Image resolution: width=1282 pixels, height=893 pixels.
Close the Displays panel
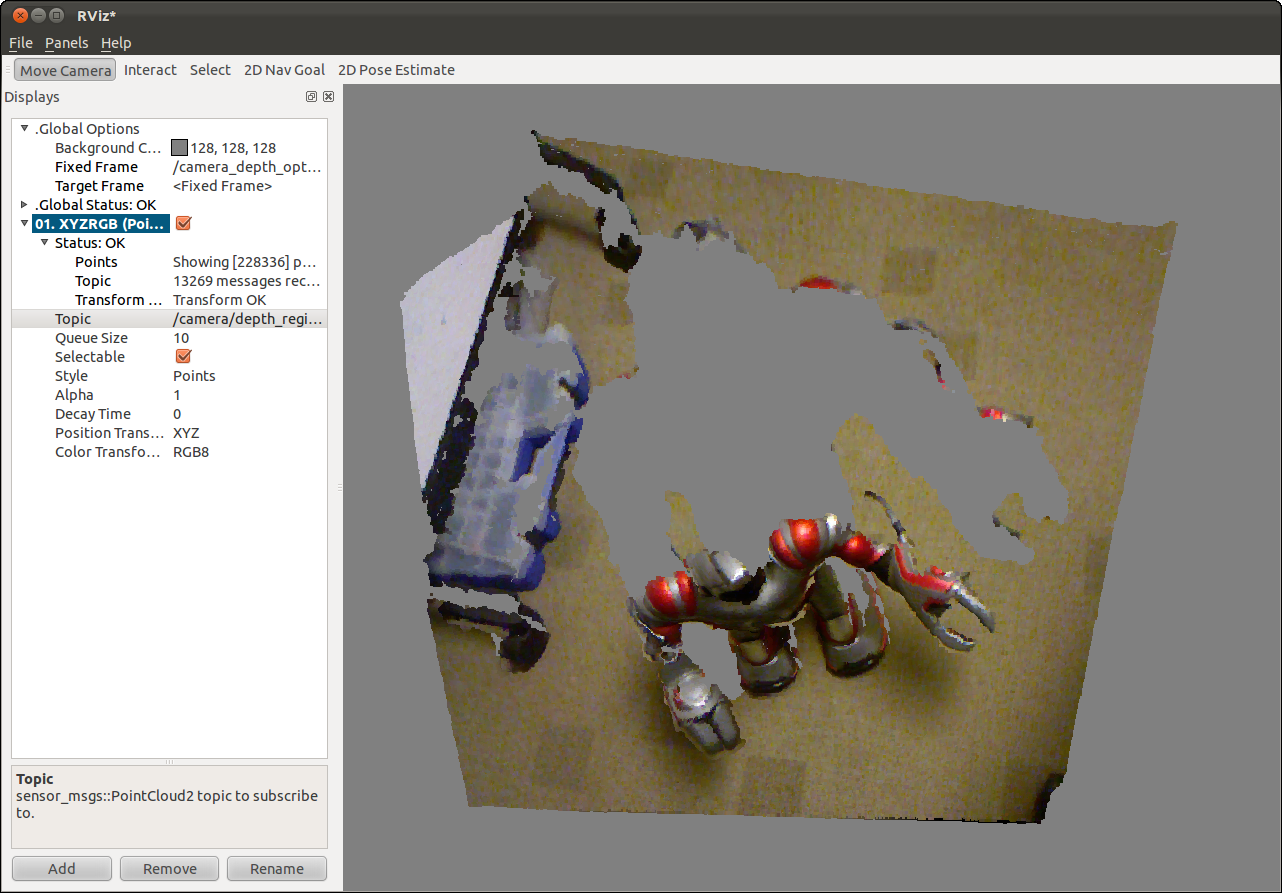click(x=328, y=97)
